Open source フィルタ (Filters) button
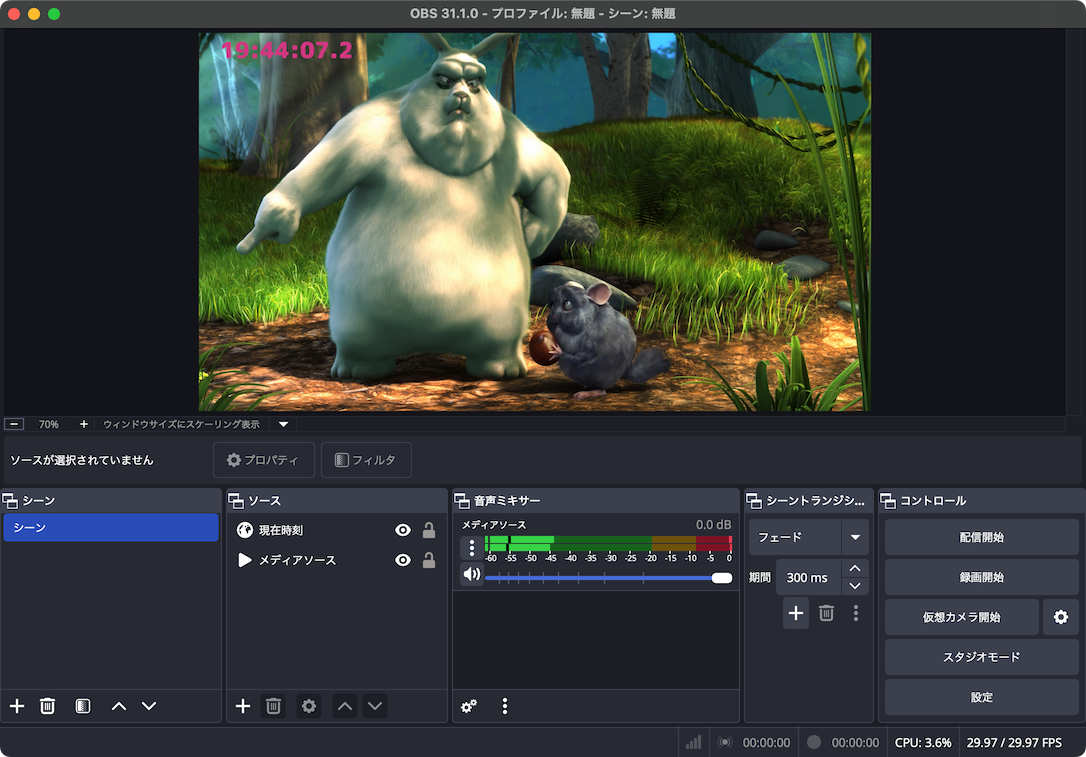This screenshot has width=1086, height=757. (x=366, y=460)
